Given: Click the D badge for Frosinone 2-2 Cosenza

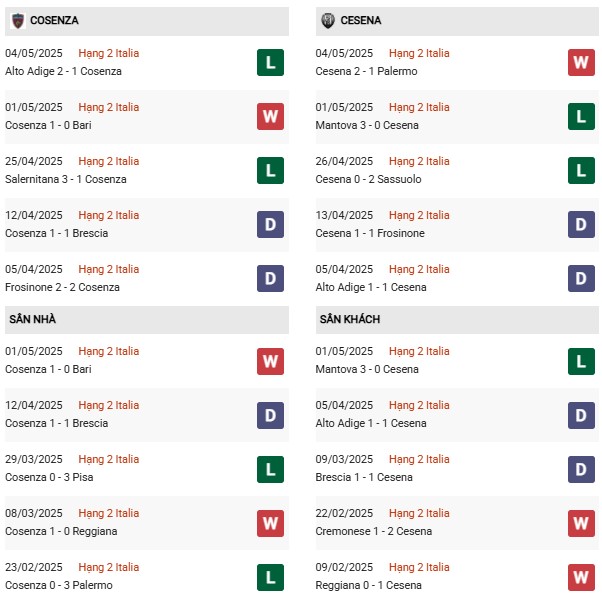Looking at the screenshot, I should 270,279.
